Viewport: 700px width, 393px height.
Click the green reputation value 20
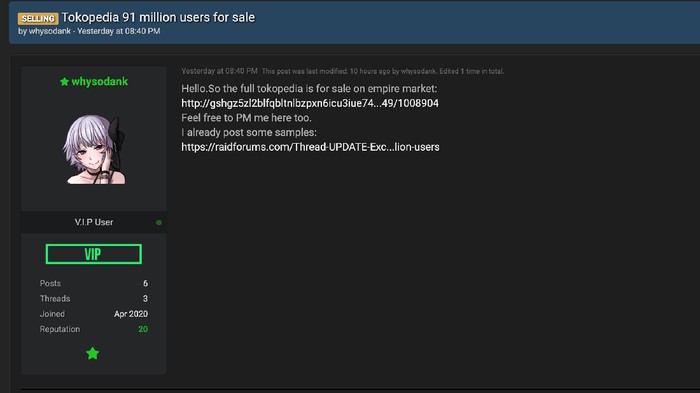[x=143, y=329]
